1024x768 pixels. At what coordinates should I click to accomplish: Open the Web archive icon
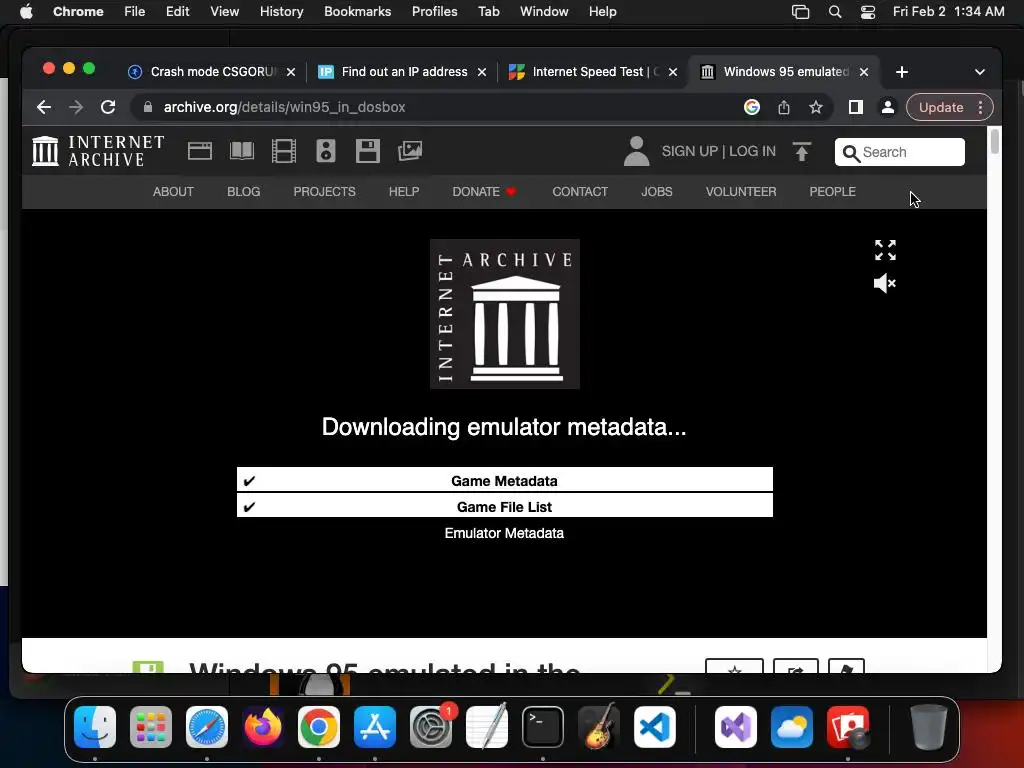[x=200, y=151]
